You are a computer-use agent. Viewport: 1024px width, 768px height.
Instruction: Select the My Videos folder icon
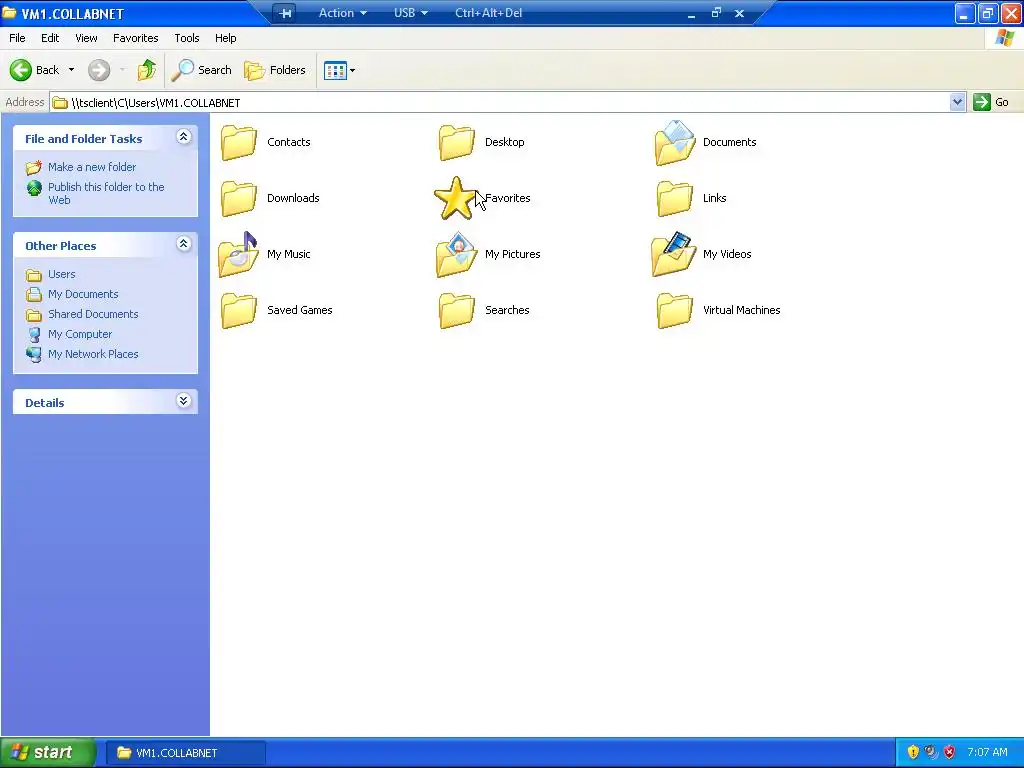pyautogui.click(x=674, y=255)
